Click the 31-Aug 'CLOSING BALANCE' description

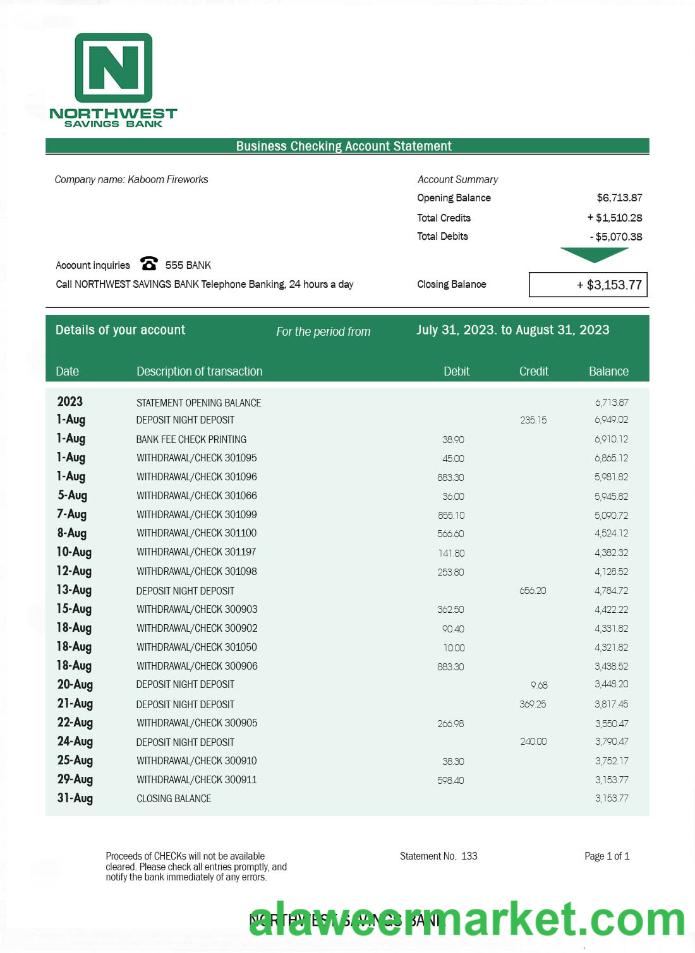pos(174,799)
